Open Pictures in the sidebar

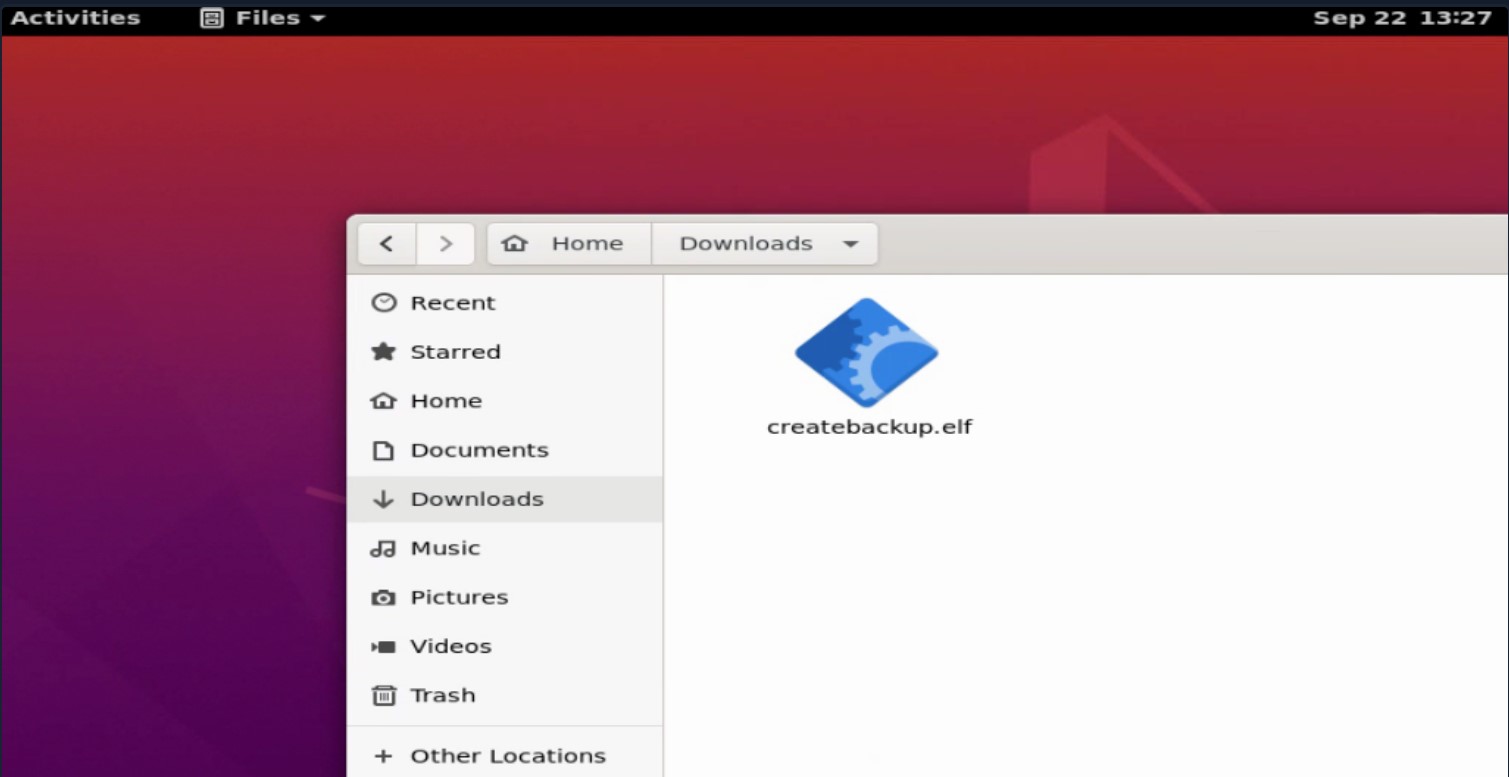click(x=505, y=597)
